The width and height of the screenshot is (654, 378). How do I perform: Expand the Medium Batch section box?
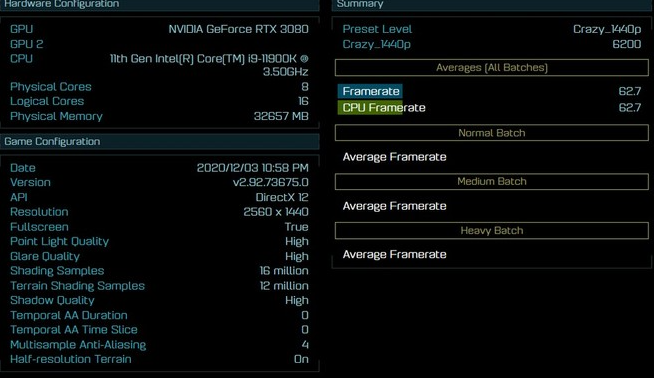[x=492, y=181]
